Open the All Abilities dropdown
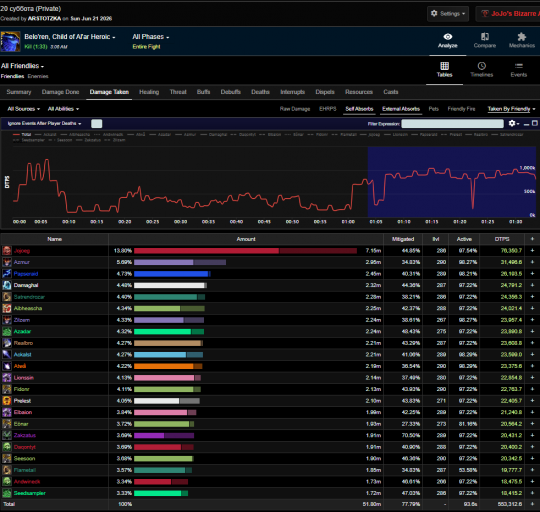Screen dimensions: 540x512 63,109
